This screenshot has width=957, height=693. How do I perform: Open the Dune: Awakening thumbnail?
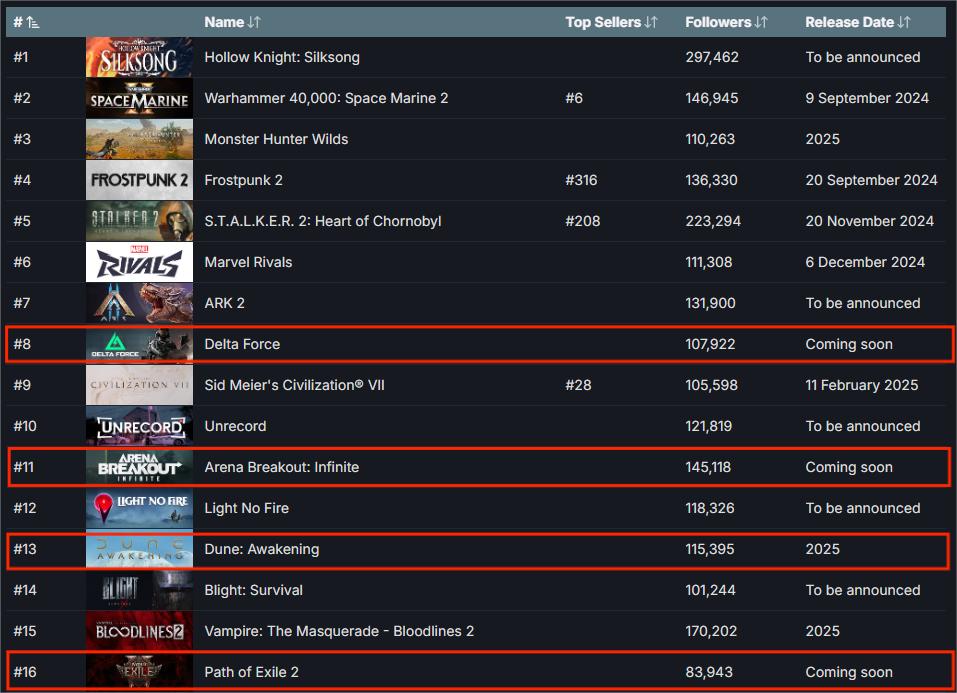tap(139, 549)
